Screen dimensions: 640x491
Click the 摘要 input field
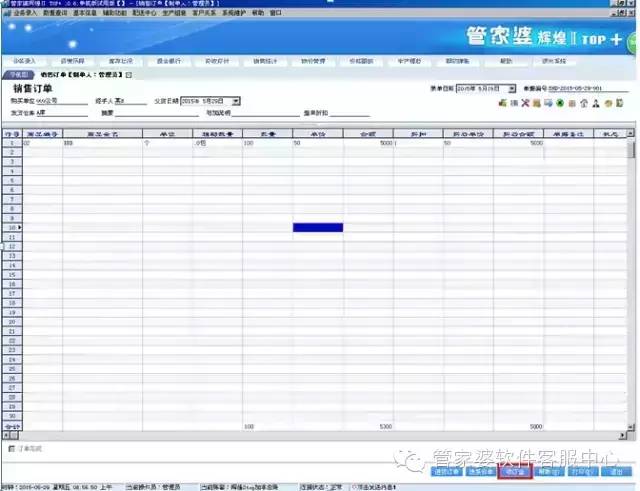click(157, 113)
